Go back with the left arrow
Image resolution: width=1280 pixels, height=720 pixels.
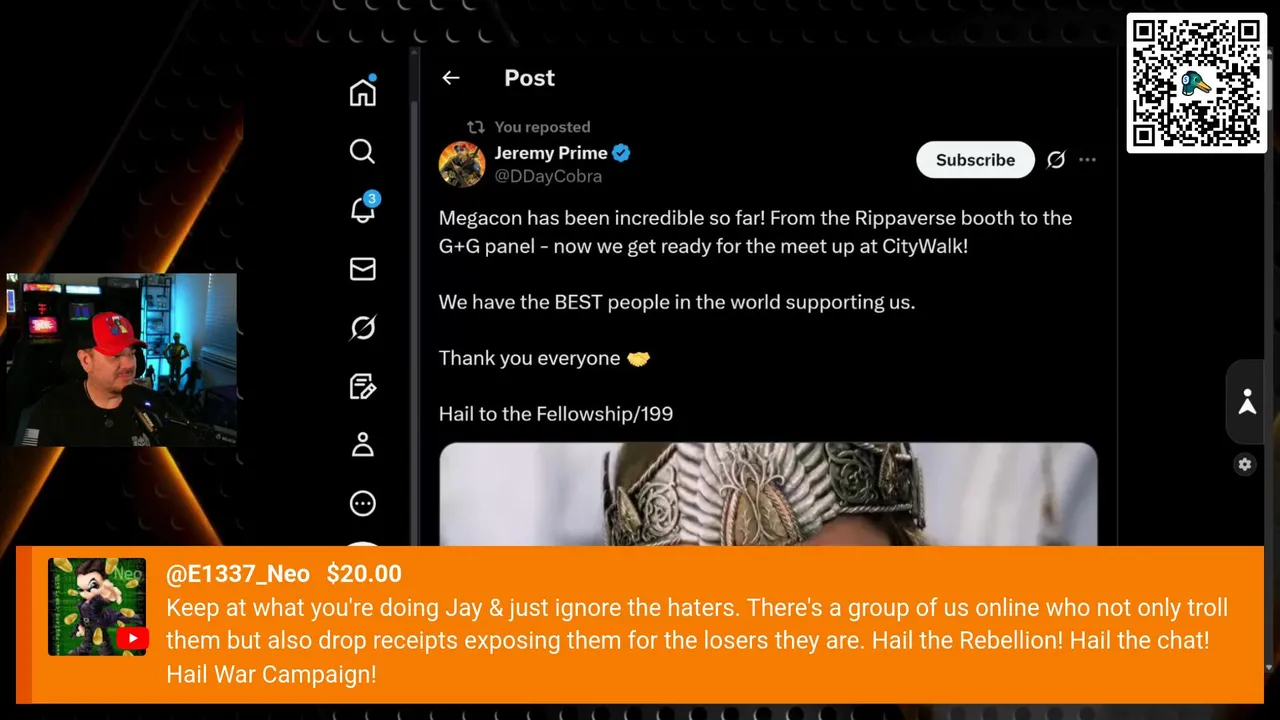click(451, 78)
